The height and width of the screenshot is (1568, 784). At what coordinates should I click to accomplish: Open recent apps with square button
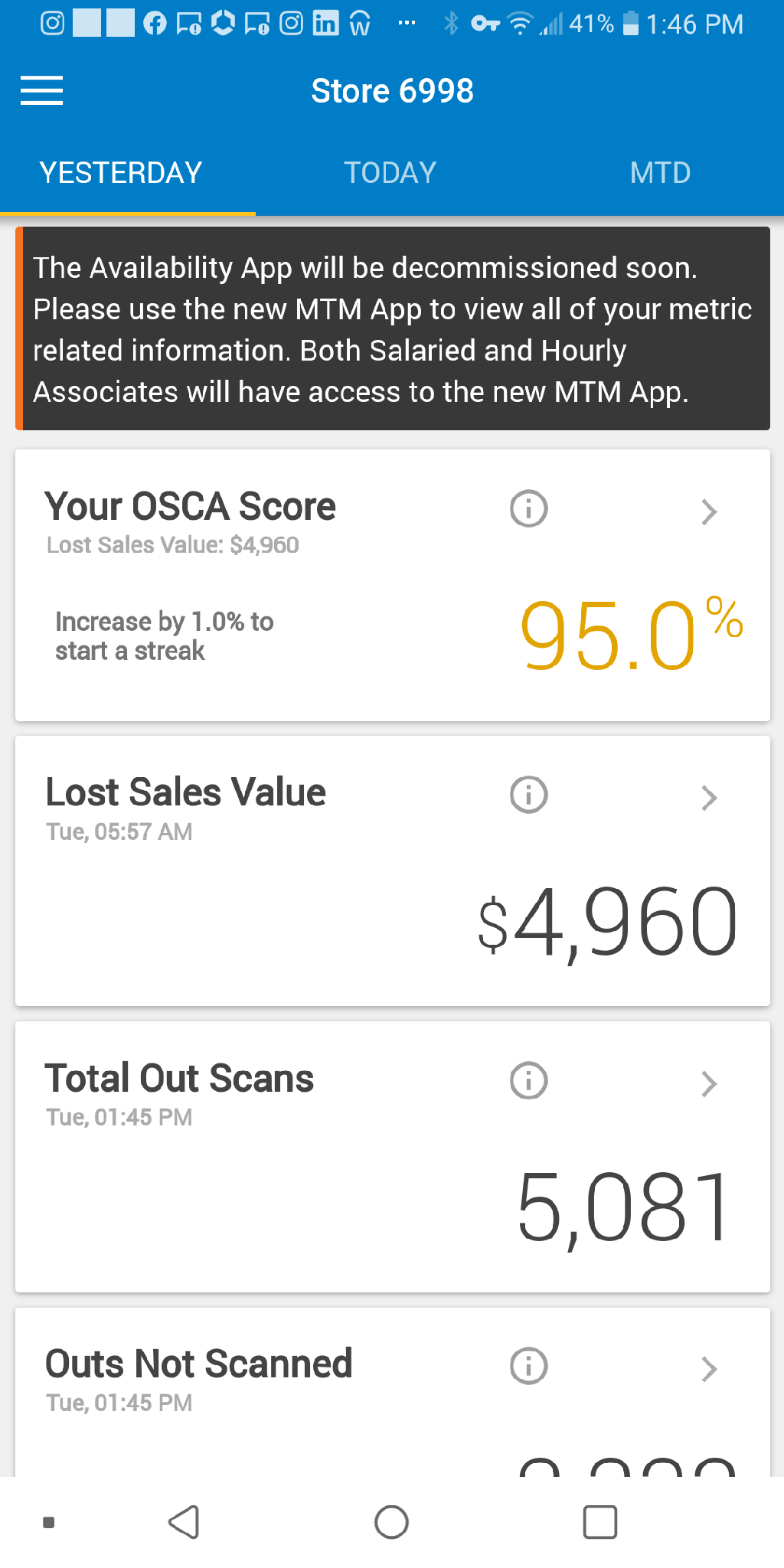pyautogui.click(x=600, y=1522)
